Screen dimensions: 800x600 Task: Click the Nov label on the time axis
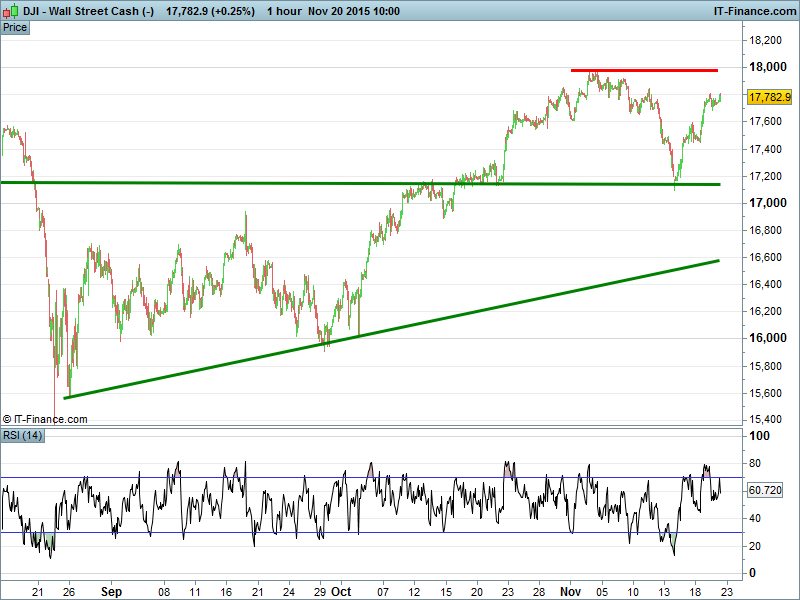tap(572, 591)
